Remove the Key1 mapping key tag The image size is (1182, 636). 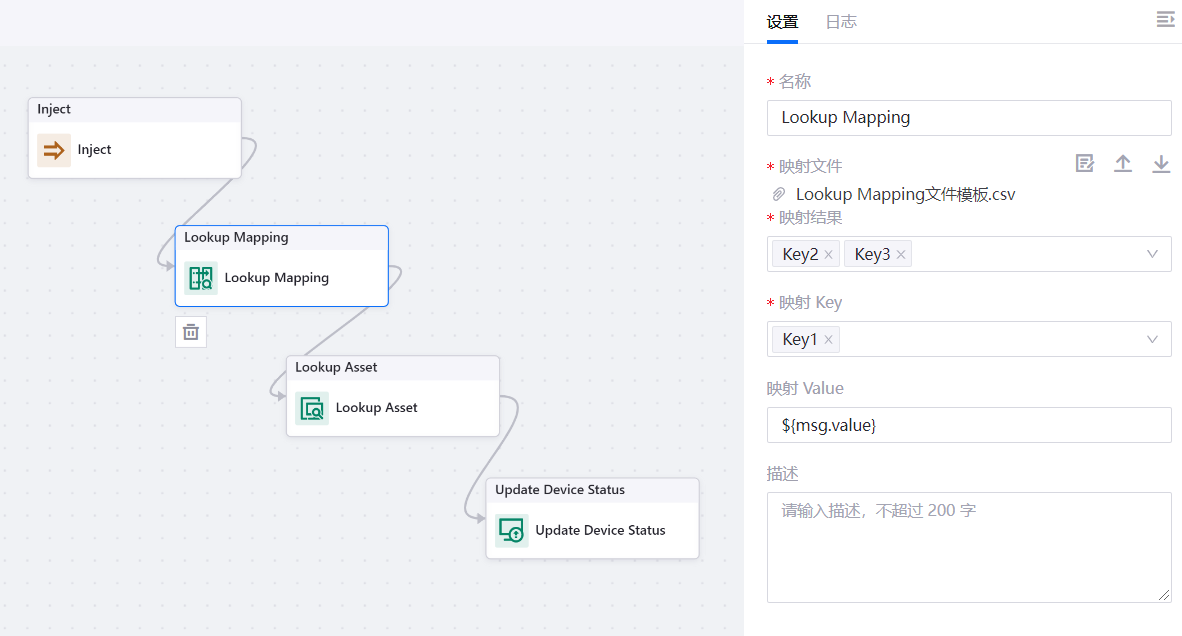(x=827, y=338)
